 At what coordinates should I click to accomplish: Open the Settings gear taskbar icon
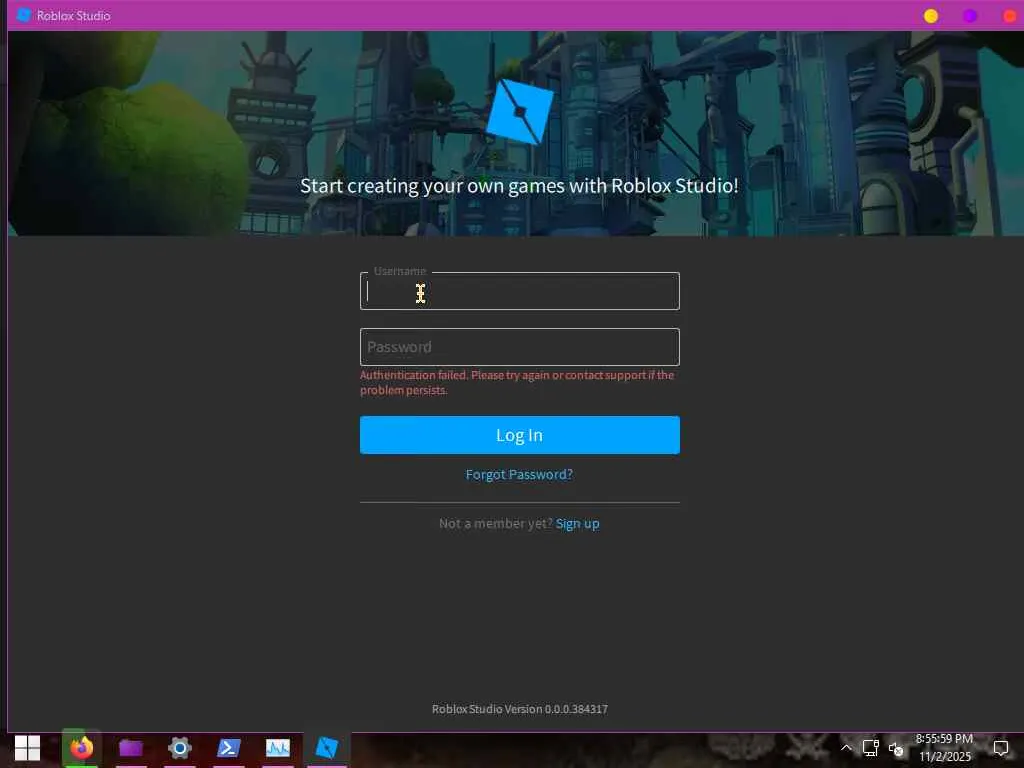[x=180, y=748]
